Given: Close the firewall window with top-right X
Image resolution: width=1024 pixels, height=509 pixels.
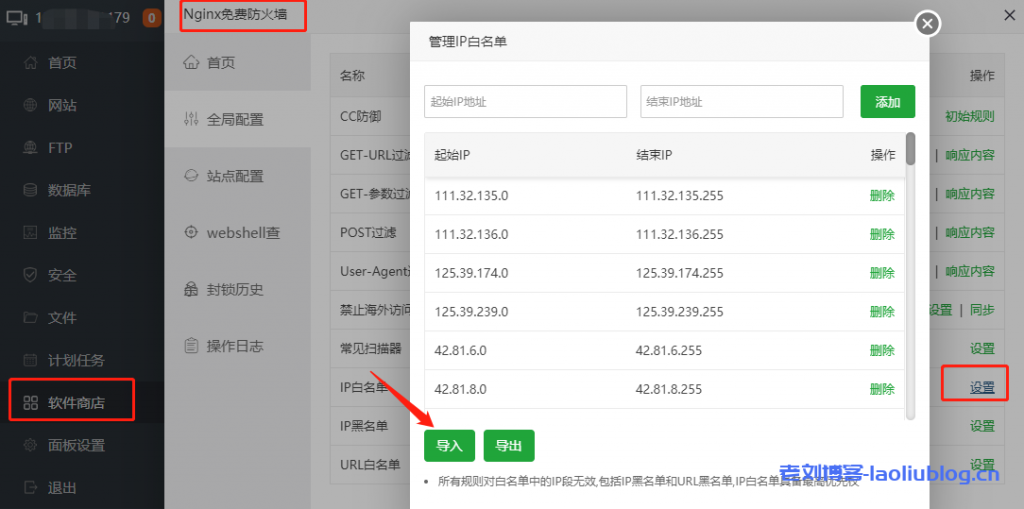Looking at the screenshot, I should [x=1009, y=17].
